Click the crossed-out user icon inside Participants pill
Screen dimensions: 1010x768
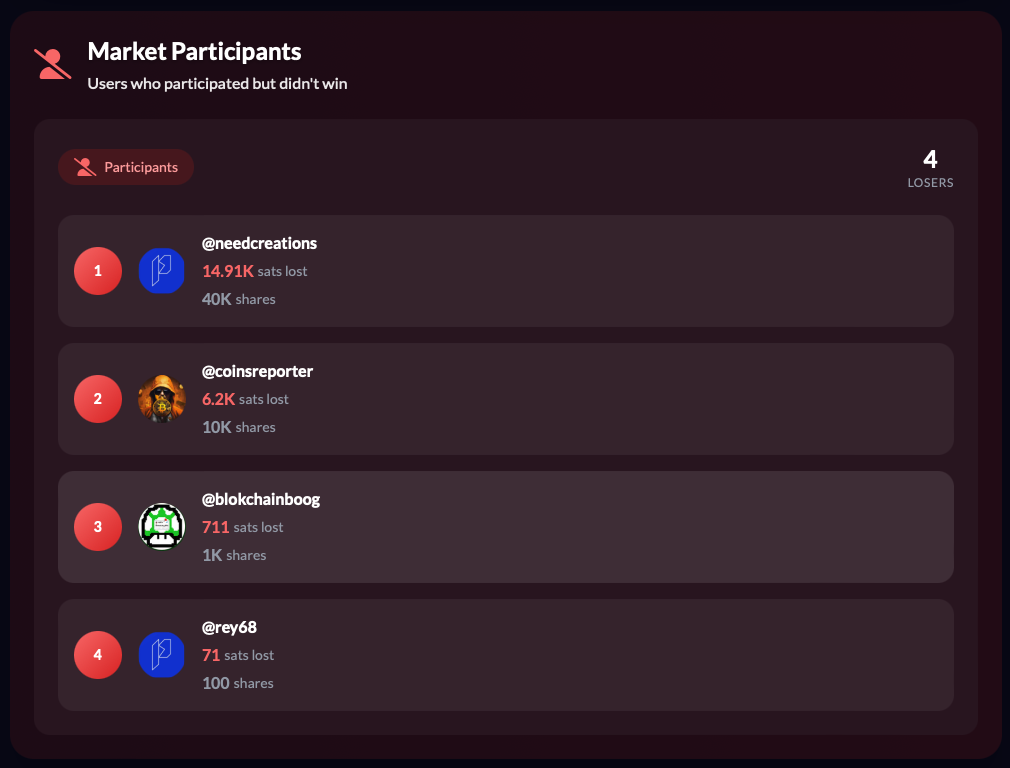coord(84,167)
